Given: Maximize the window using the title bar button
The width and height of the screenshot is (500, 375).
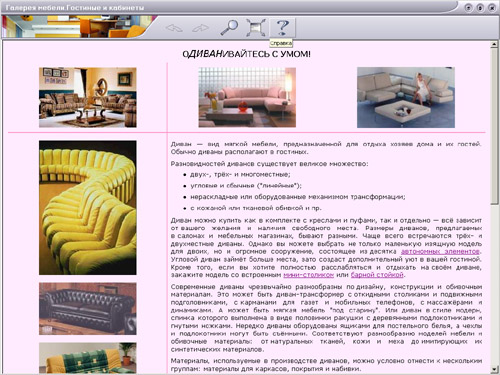Looking at the screenshot, I should pos(480,7).
